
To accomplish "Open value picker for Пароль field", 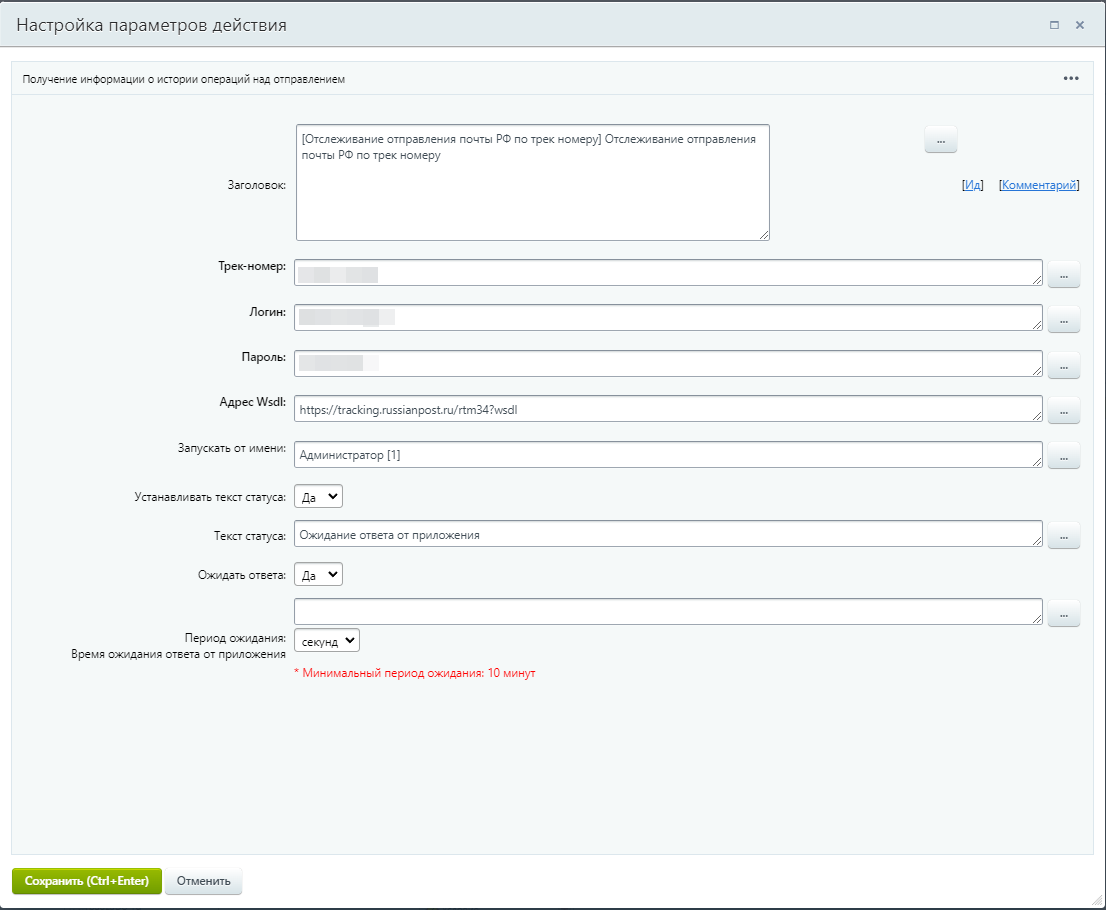I will point(1064,365).
